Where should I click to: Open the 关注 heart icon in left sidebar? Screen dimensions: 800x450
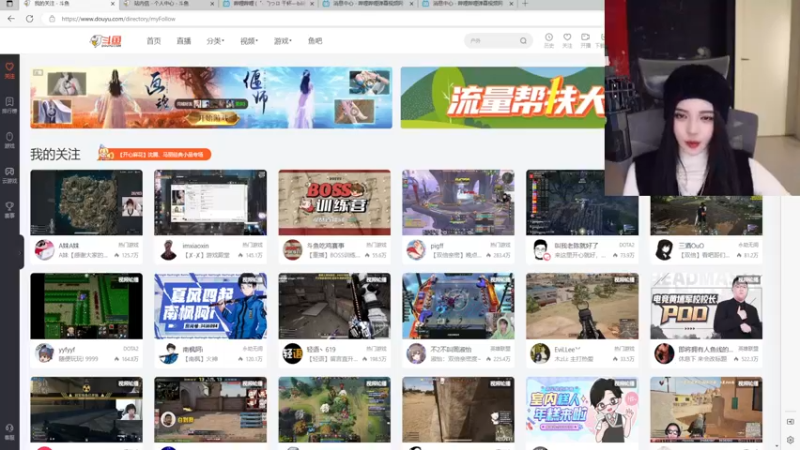coord(10,70)
